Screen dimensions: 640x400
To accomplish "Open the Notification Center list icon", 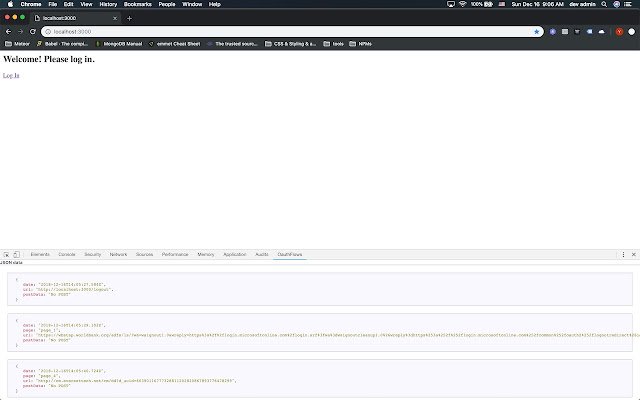I will 628,4.
